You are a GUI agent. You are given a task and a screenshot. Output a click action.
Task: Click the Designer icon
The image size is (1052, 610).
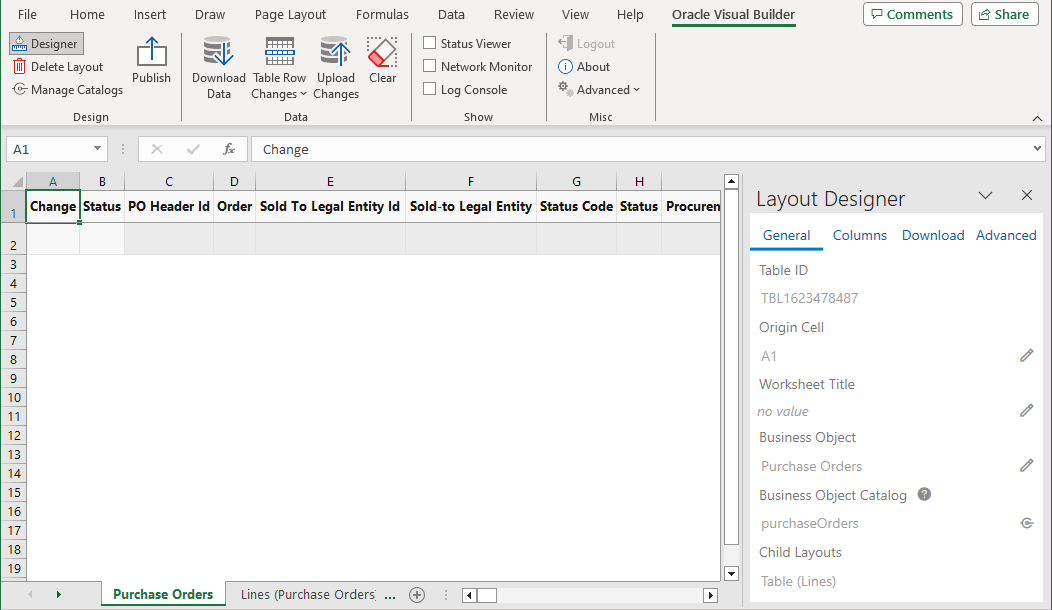click(49, 43)
